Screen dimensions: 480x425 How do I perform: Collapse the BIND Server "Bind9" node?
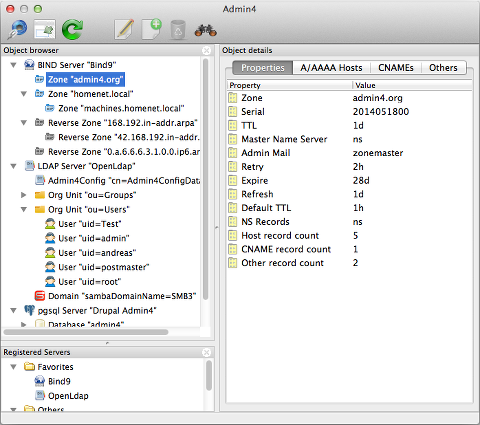[13, 65]
